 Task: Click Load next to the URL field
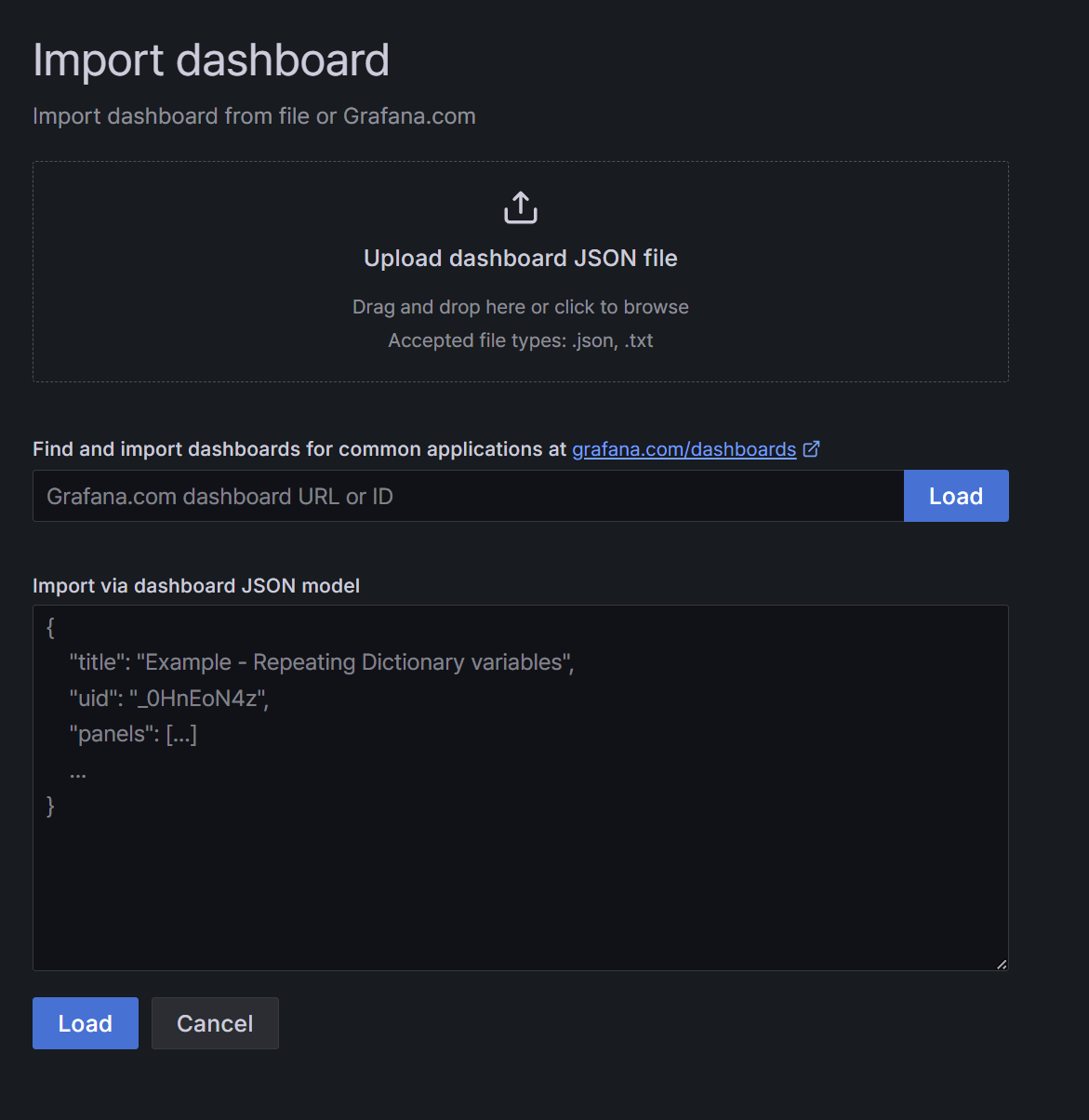(x=956, y=496)
